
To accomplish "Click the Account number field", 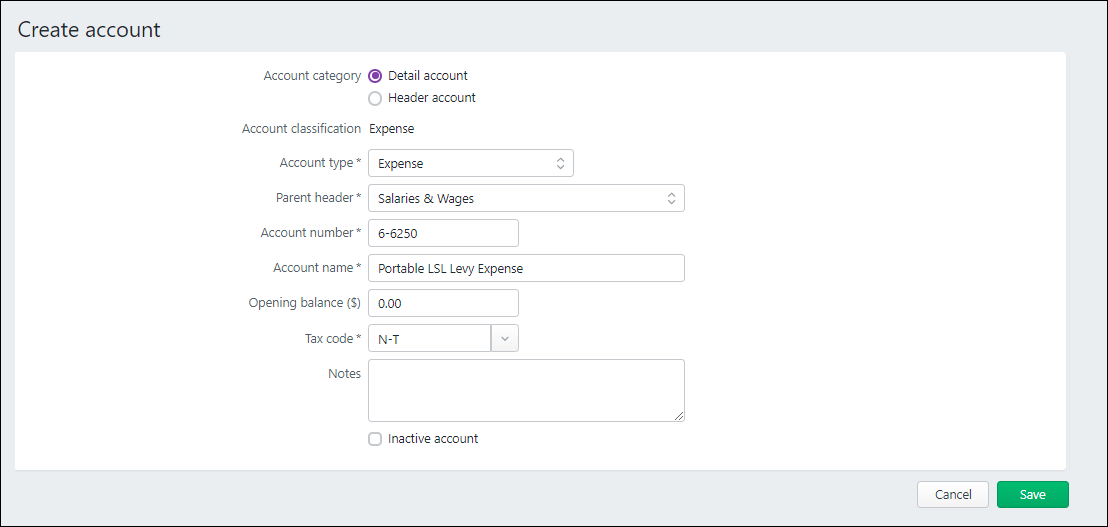I will point(443,233).
